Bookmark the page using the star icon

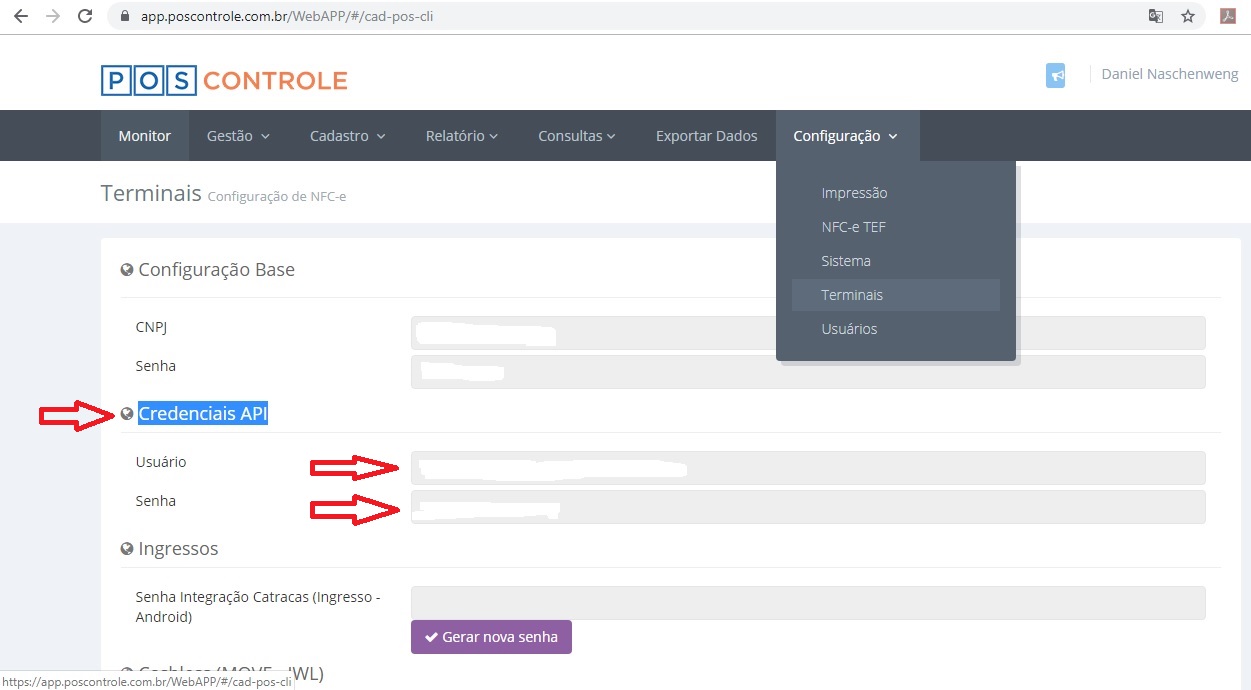(x=1188, y=16)
